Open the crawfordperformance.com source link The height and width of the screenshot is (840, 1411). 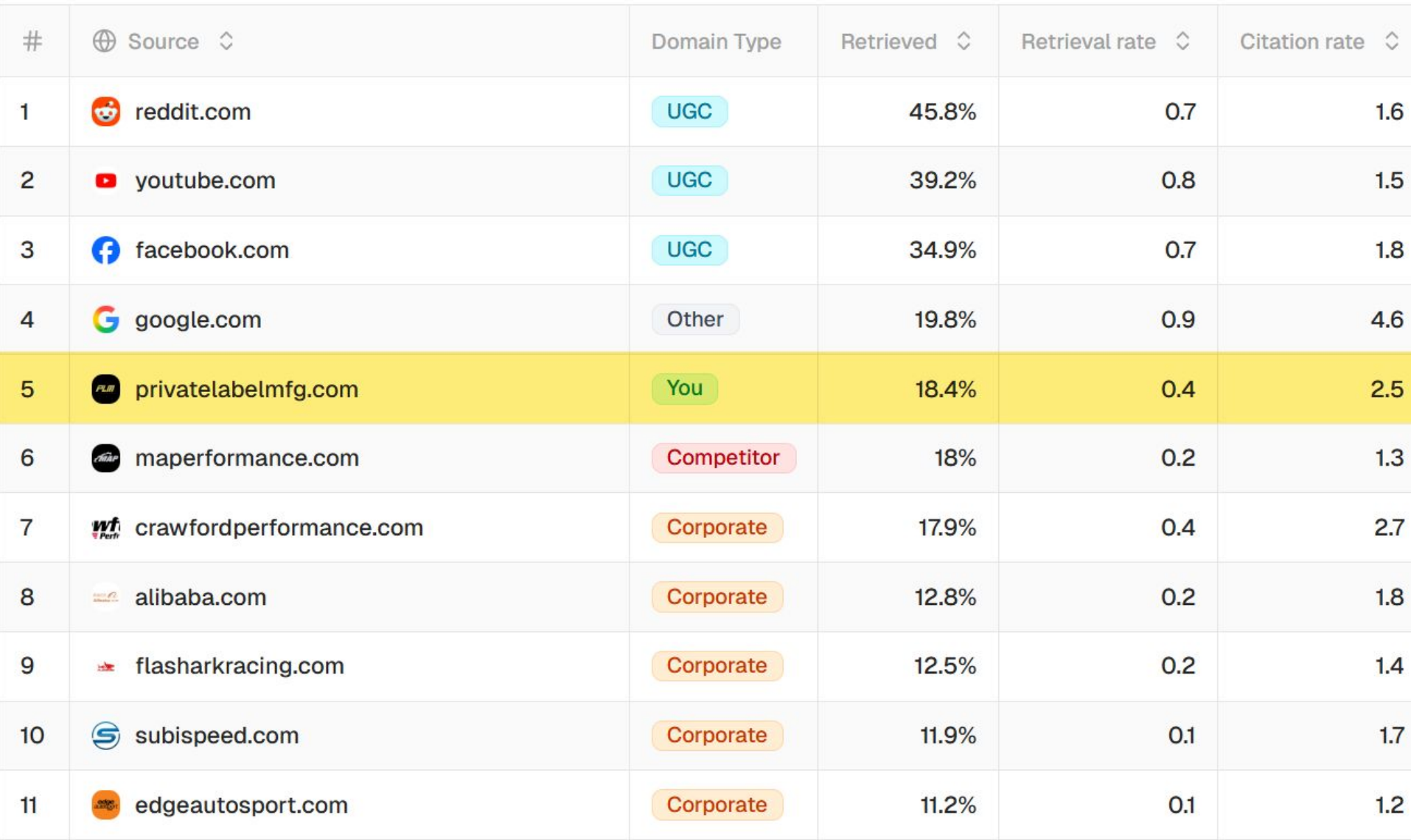point(279,528)
